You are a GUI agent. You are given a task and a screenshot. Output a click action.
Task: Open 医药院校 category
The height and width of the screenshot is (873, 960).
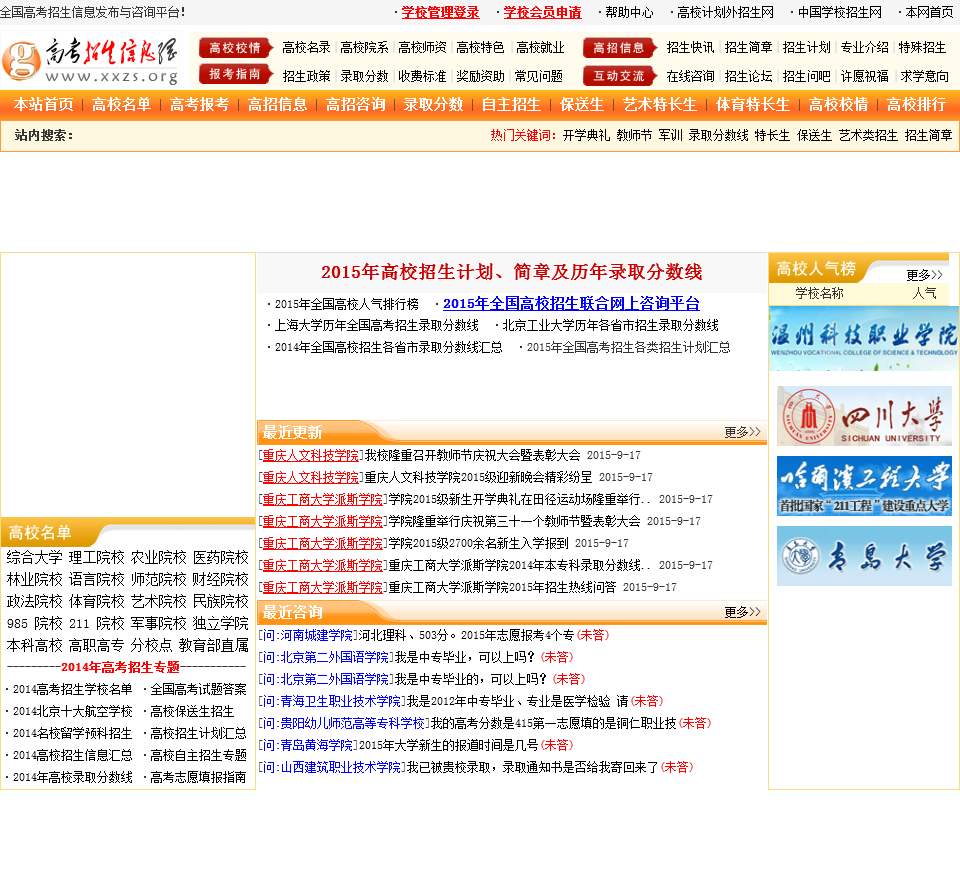pos(220,558)
